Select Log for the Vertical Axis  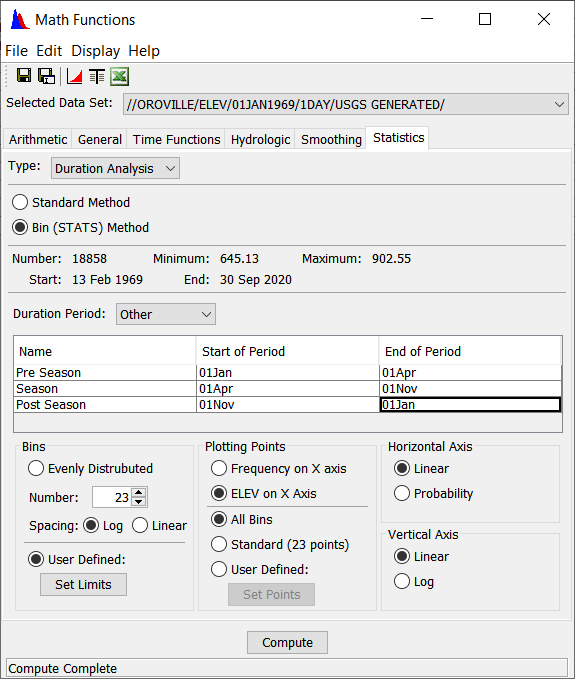tap(402, 582)
